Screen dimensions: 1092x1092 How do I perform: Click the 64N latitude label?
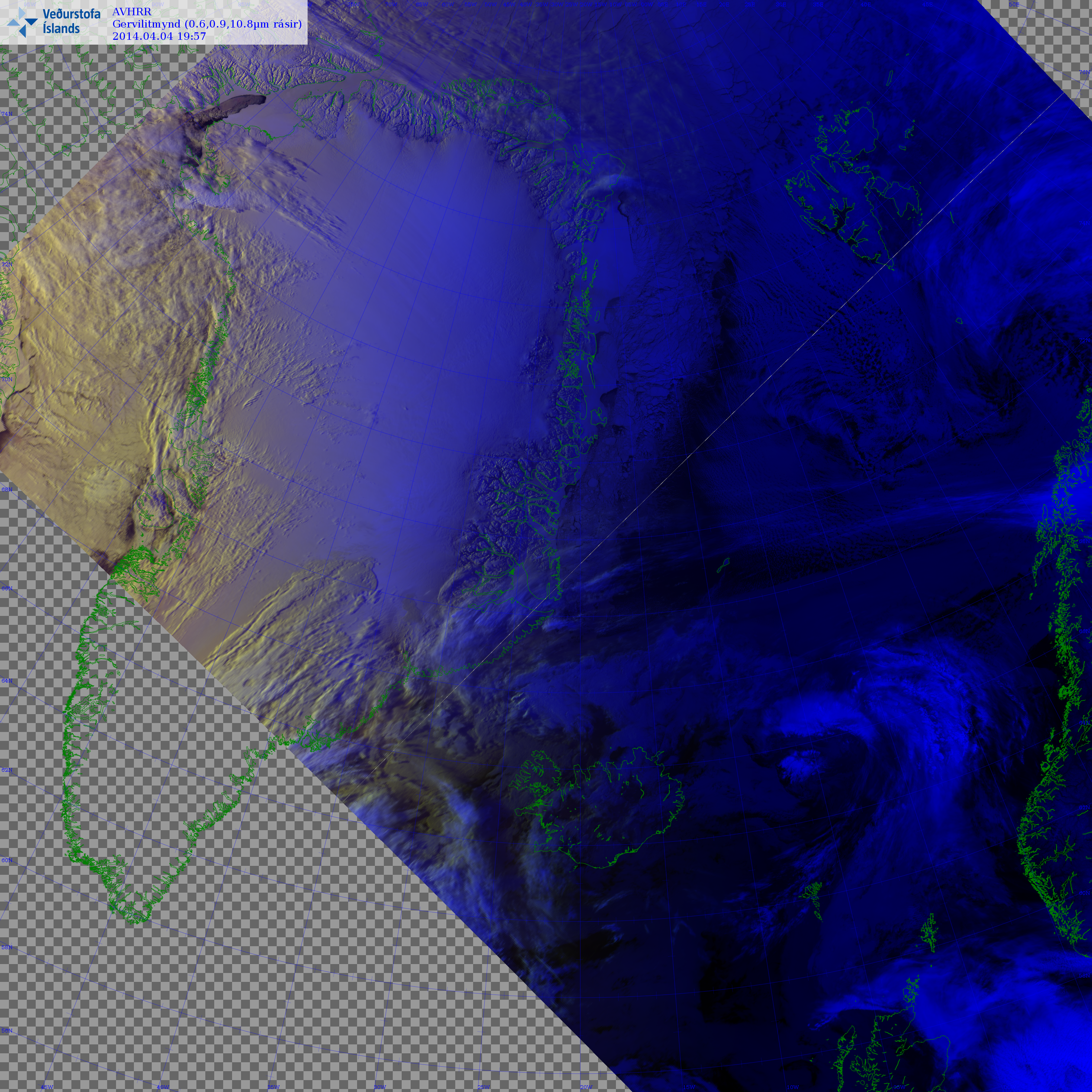click(7, 681)
